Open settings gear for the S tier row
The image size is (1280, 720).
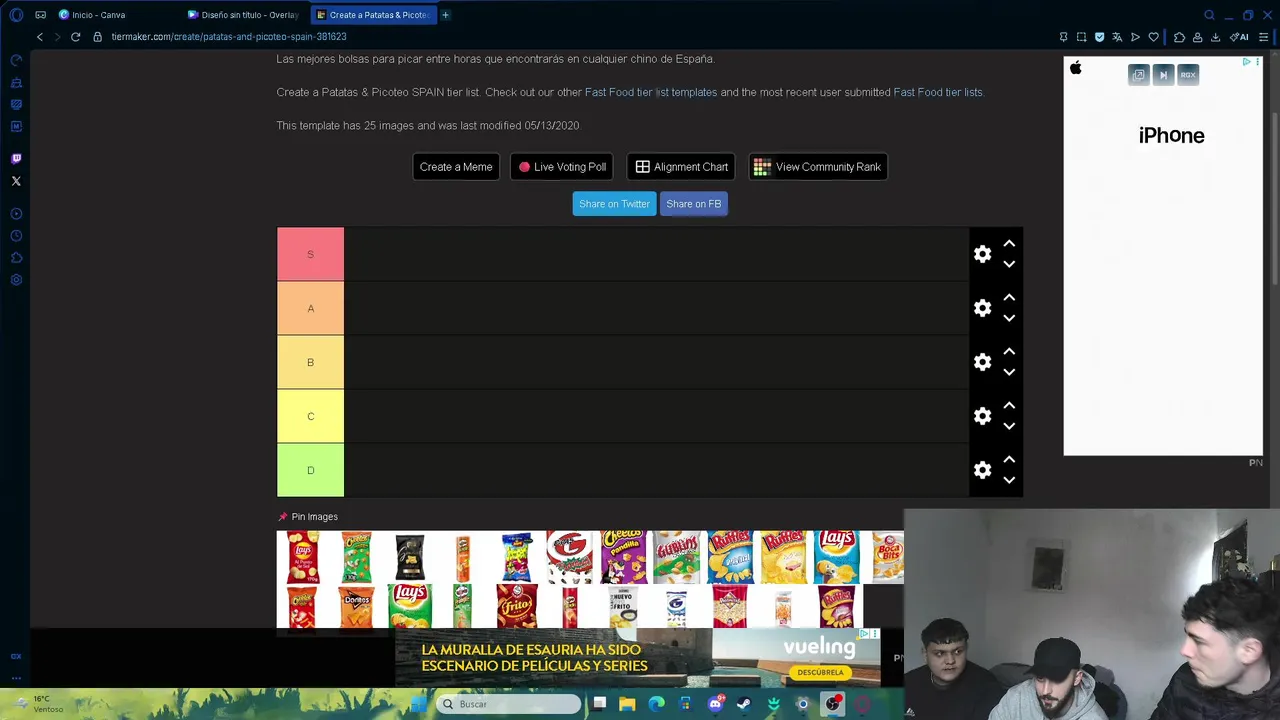(982, 254)
